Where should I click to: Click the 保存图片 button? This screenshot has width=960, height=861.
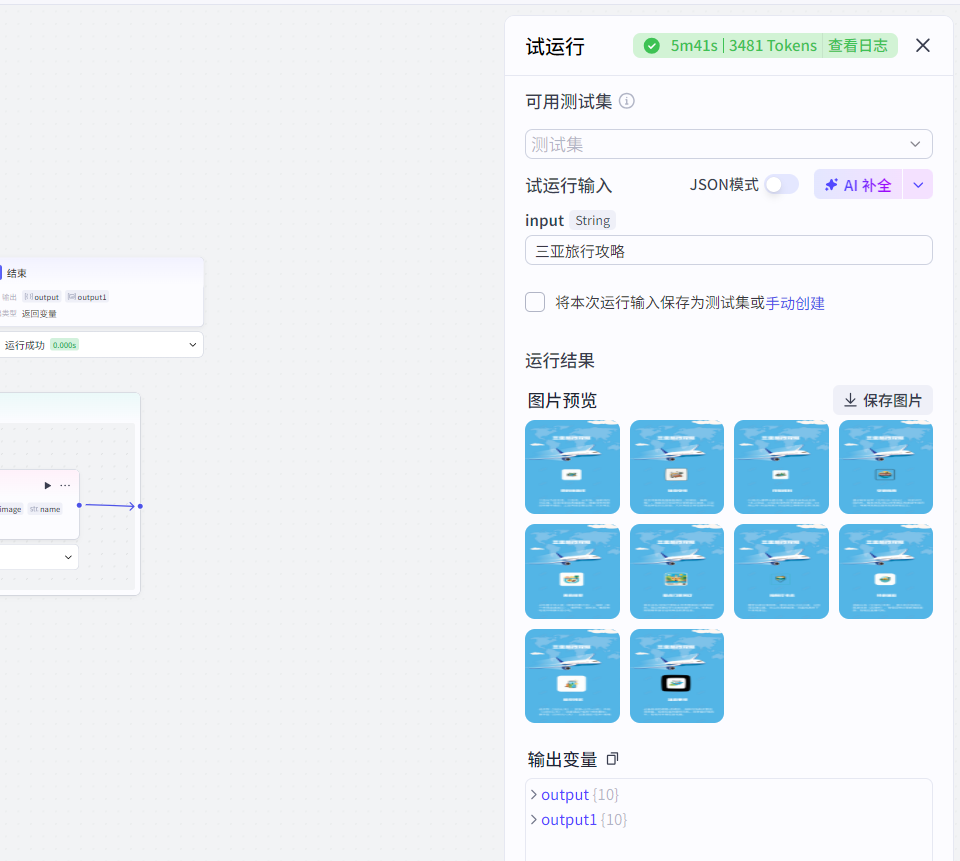point(882,400)
